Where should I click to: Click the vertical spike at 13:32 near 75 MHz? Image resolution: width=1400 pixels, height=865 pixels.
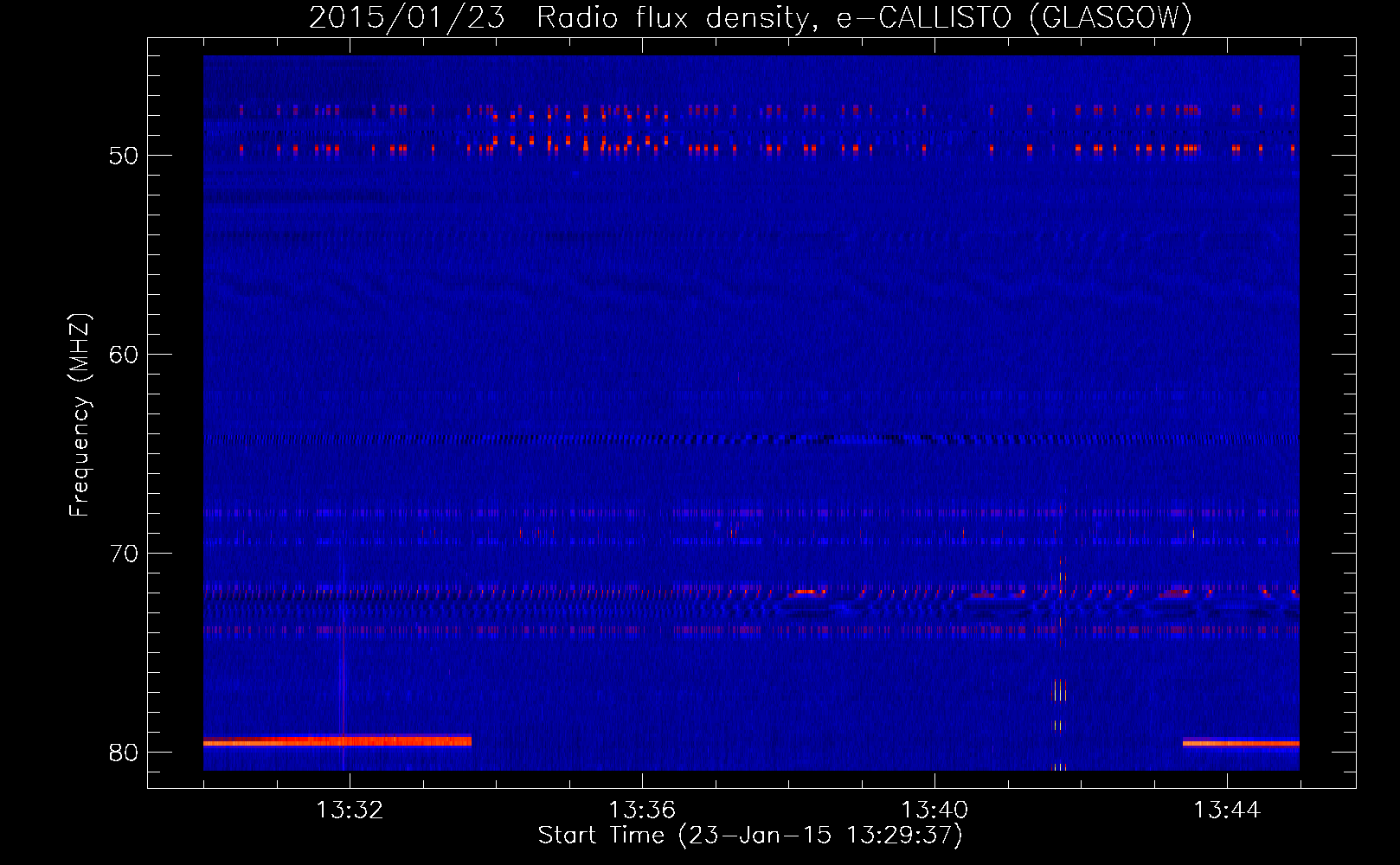coord(343,657)
